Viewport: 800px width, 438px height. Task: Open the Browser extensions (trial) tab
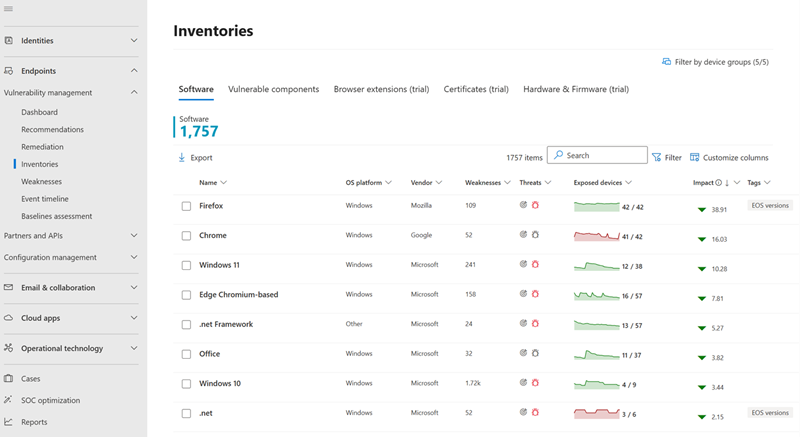(x=381, y=89)
